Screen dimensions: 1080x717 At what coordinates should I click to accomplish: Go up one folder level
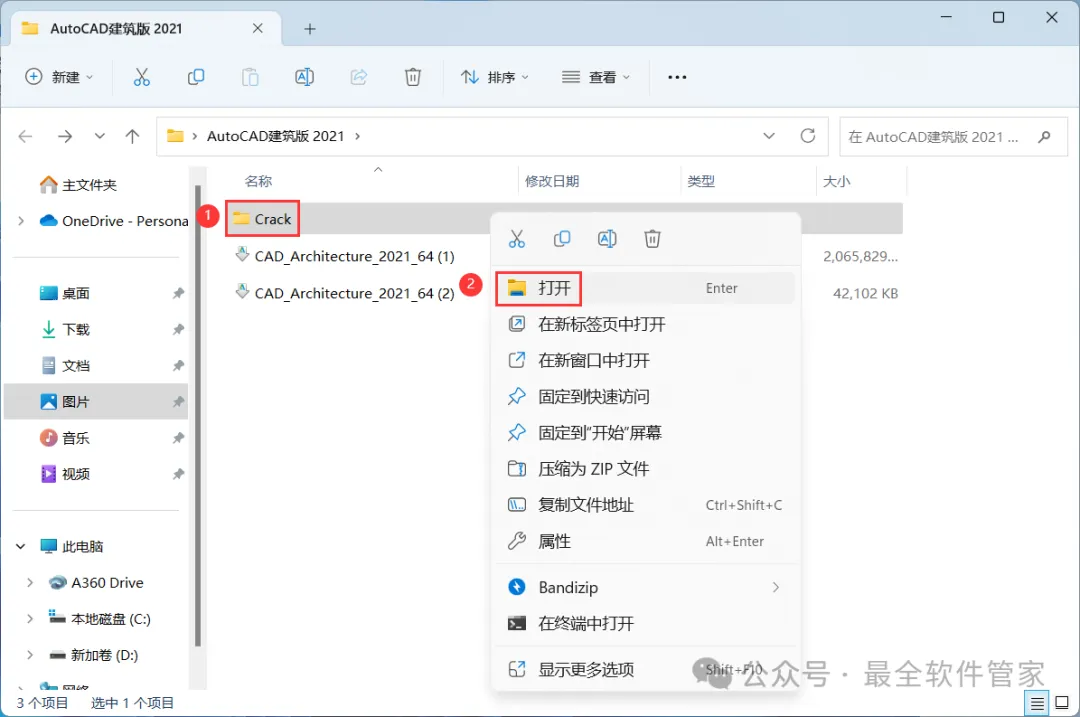(132, 136)
